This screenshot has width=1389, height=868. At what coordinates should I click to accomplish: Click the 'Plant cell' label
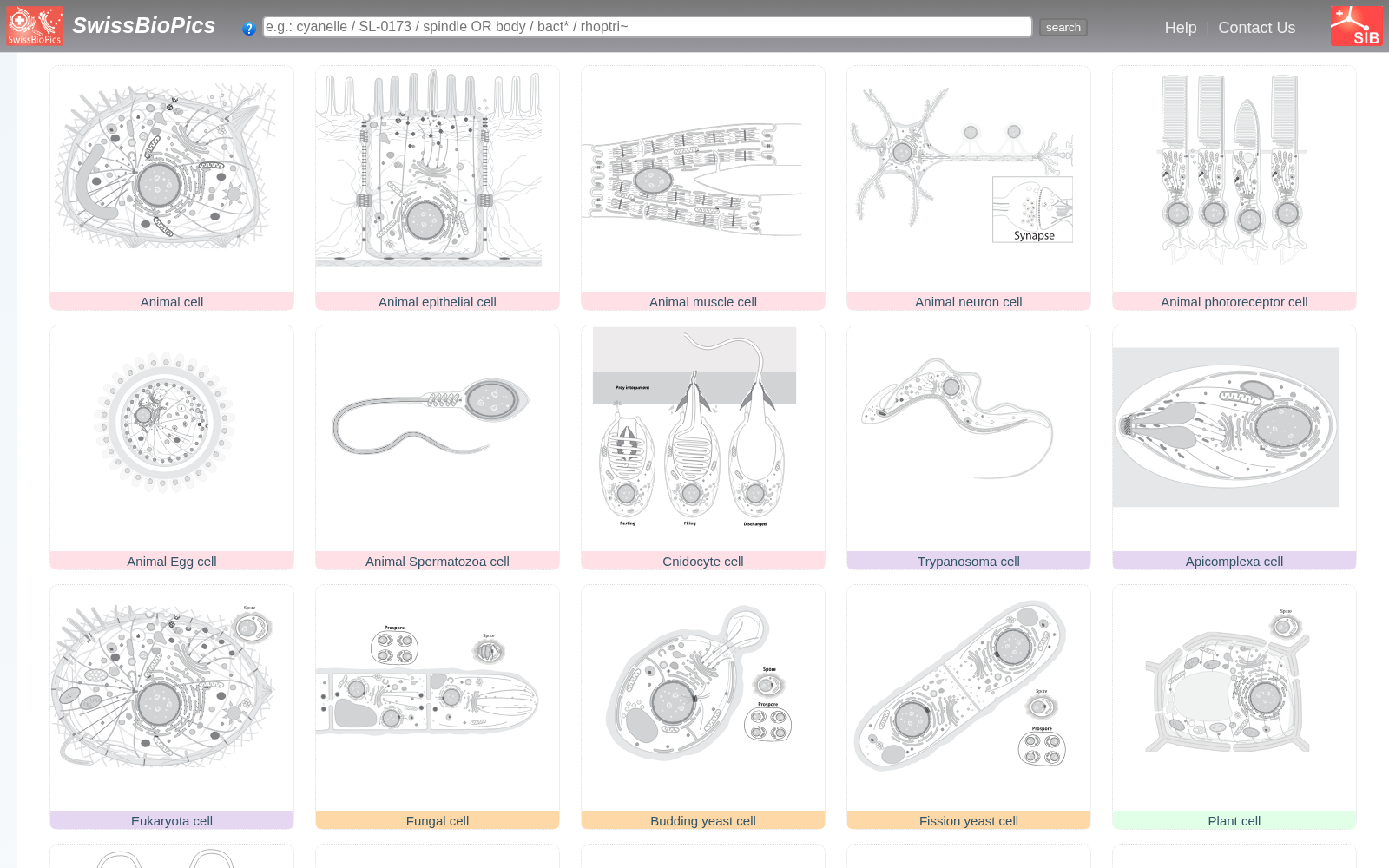tap(1234, 821)
